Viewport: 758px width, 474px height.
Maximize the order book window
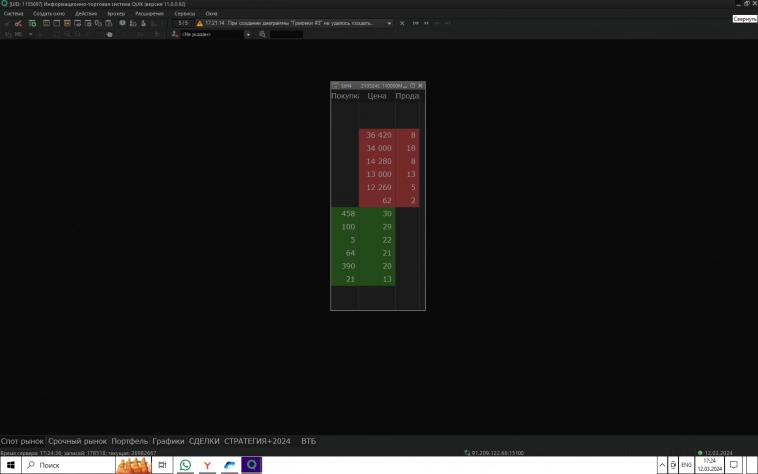pyautogui.click(x=412, y=86)
